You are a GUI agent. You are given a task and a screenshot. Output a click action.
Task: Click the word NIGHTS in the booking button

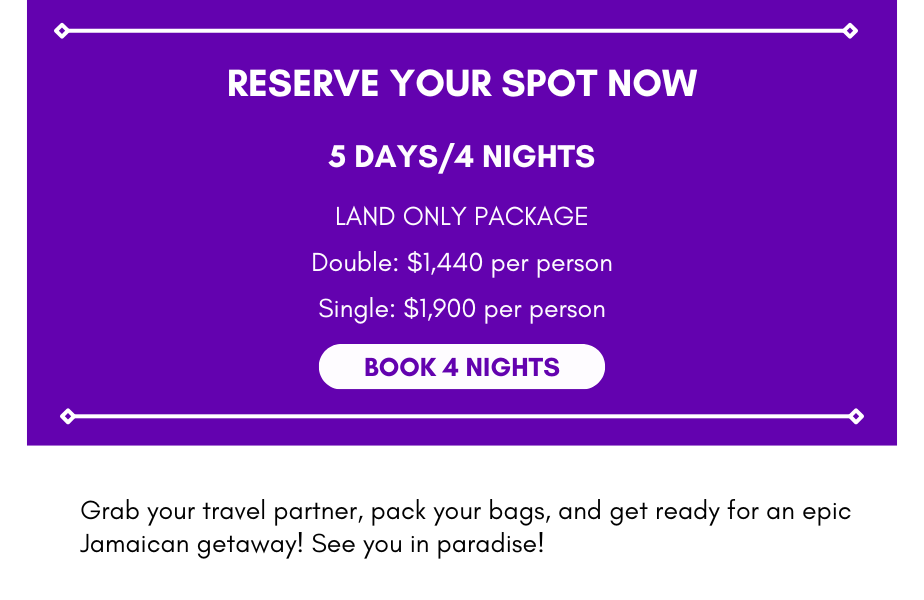[513, 367]
